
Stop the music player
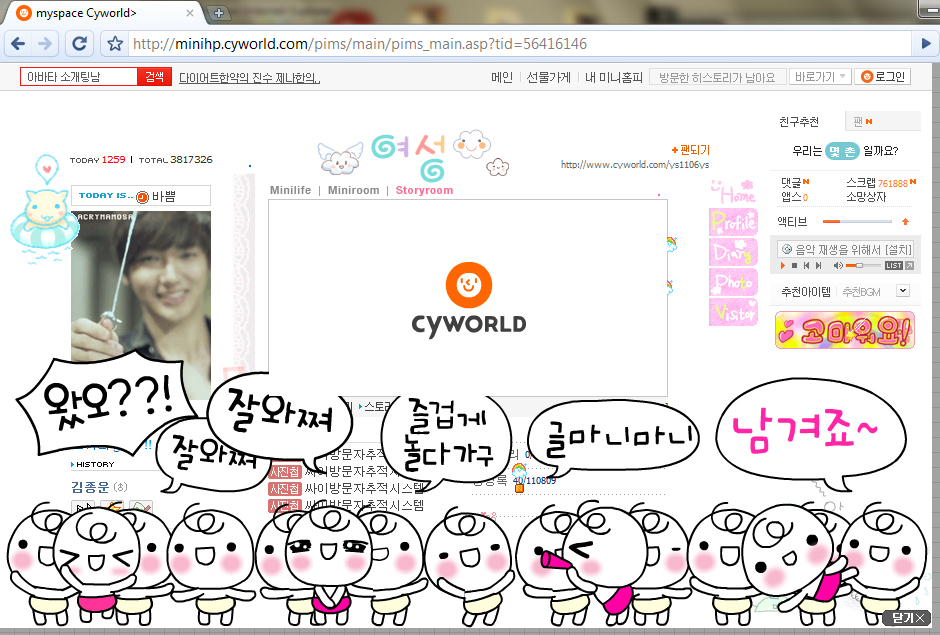(794, 266)
